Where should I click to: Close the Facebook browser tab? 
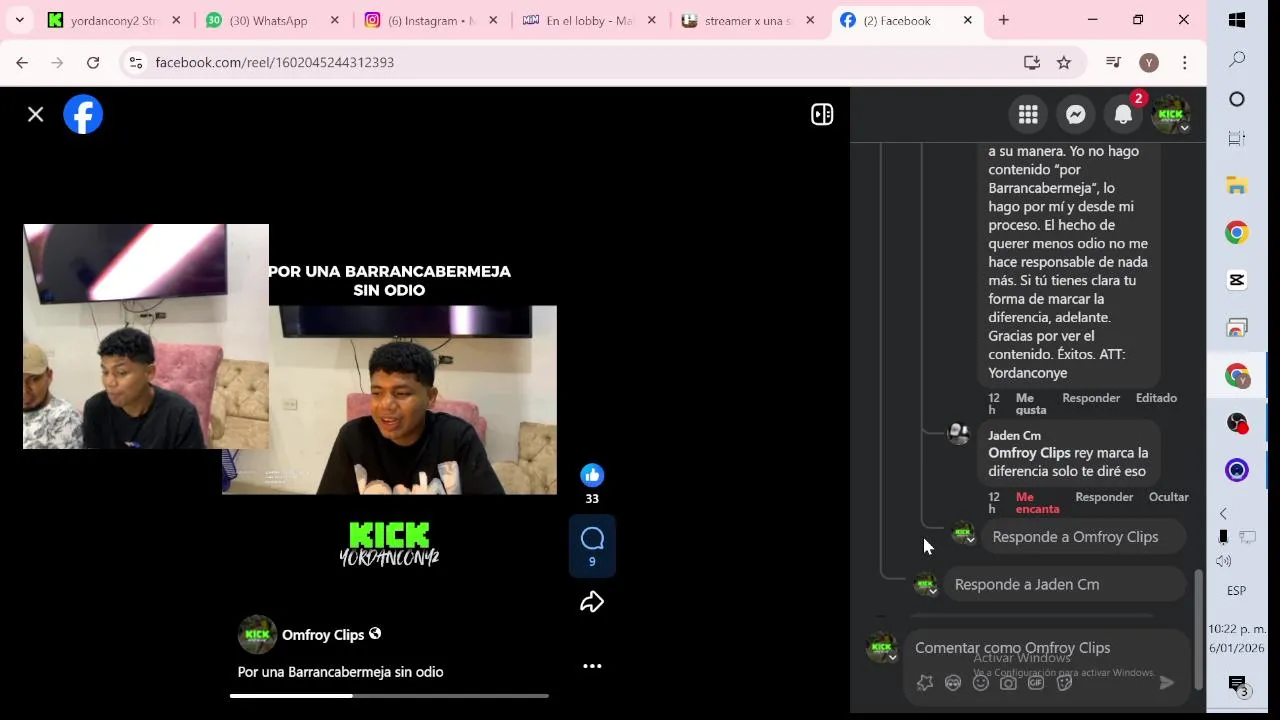coord(967,20)
